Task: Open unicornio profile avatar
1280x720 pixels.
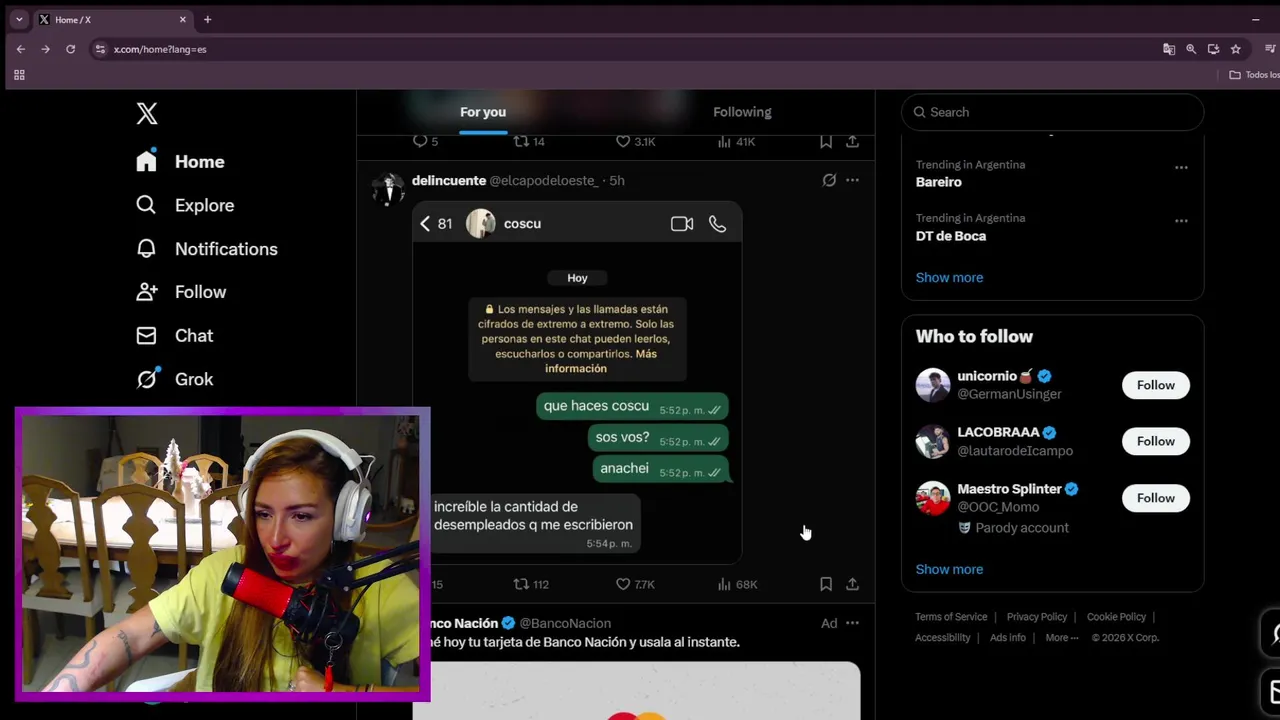Action: pos(933,385)
